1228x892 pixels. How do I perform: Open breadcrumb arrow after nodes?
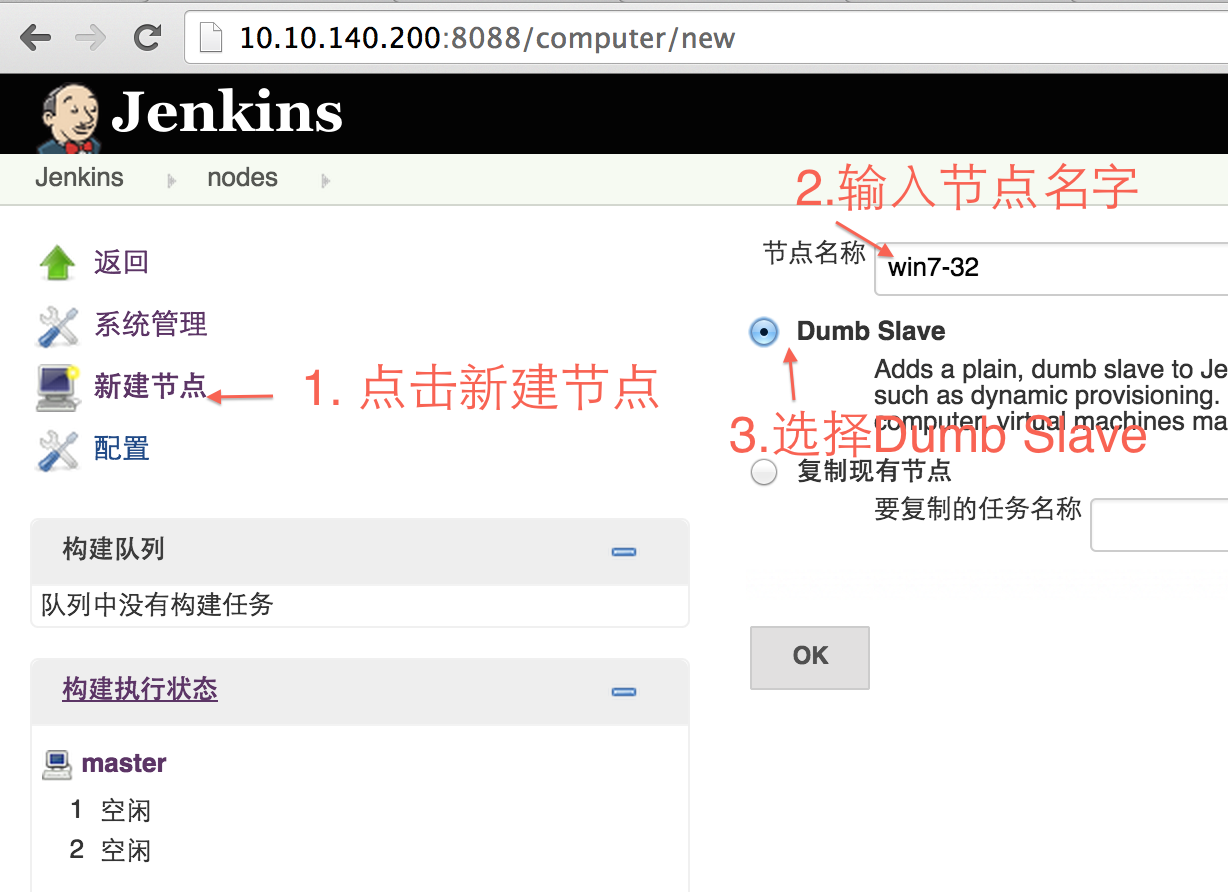point(325,181)
